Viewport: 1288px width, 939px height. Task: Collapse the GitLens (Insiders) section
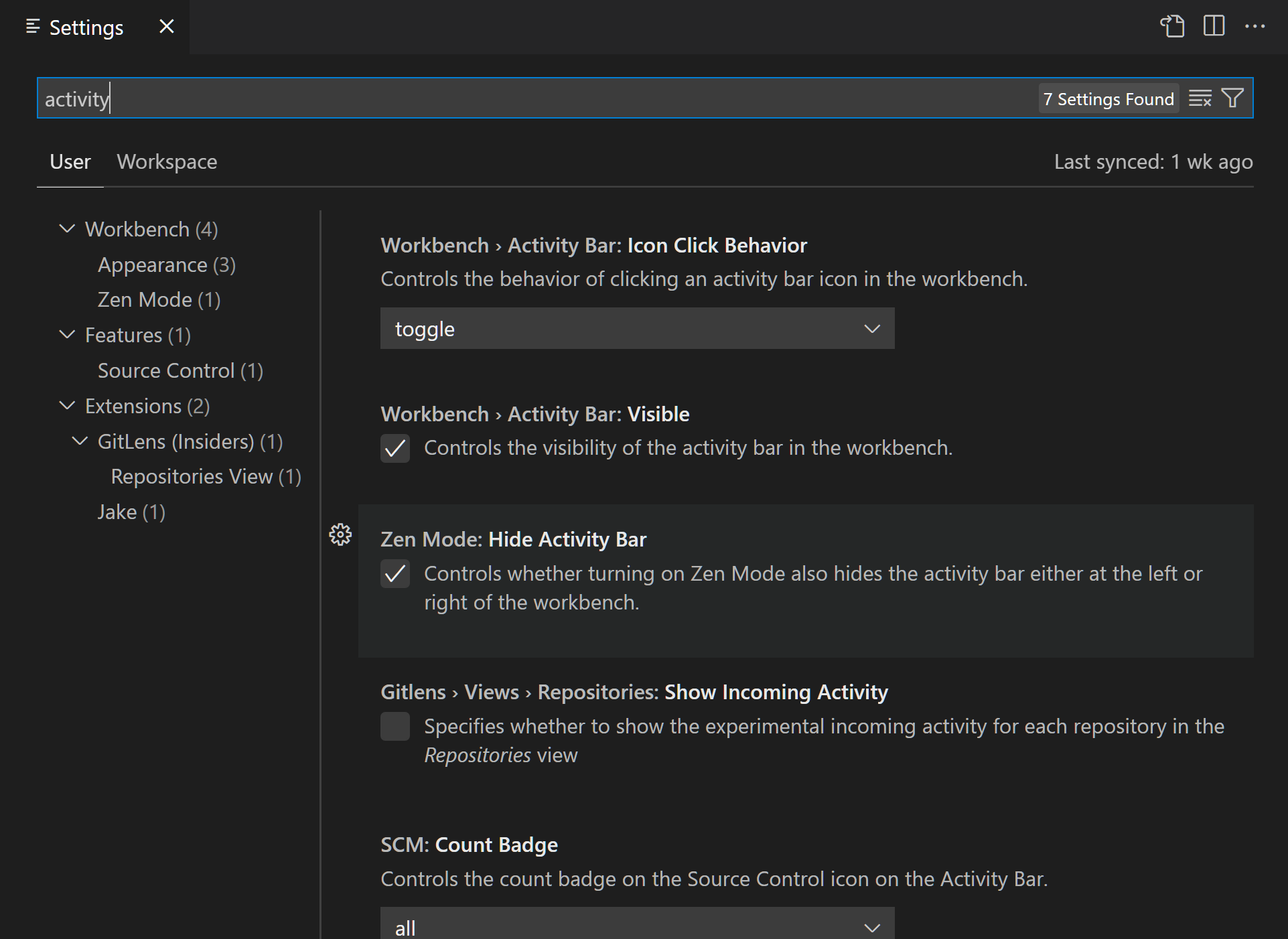tap(80, 441)
